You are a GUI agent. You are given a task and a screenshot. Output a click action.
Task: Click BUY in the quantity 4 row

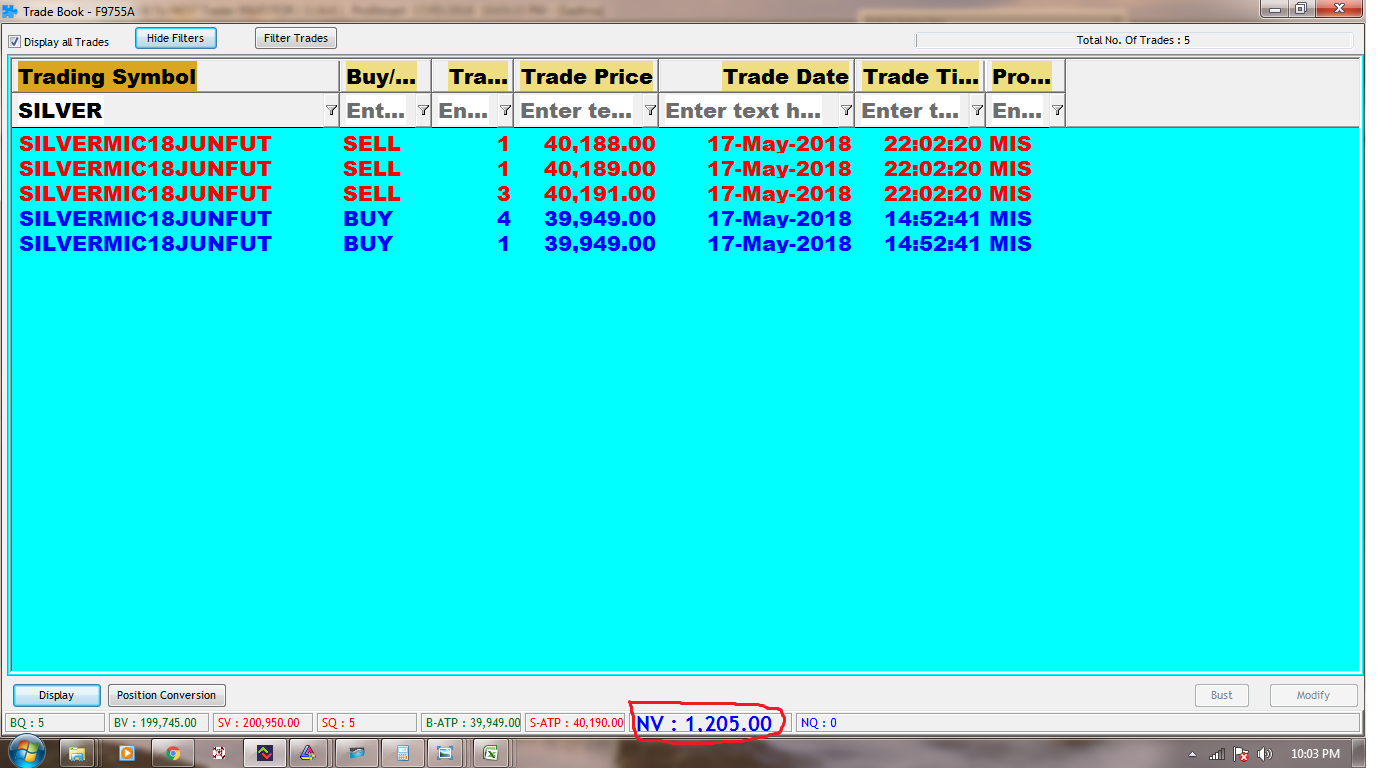(368, 219)
